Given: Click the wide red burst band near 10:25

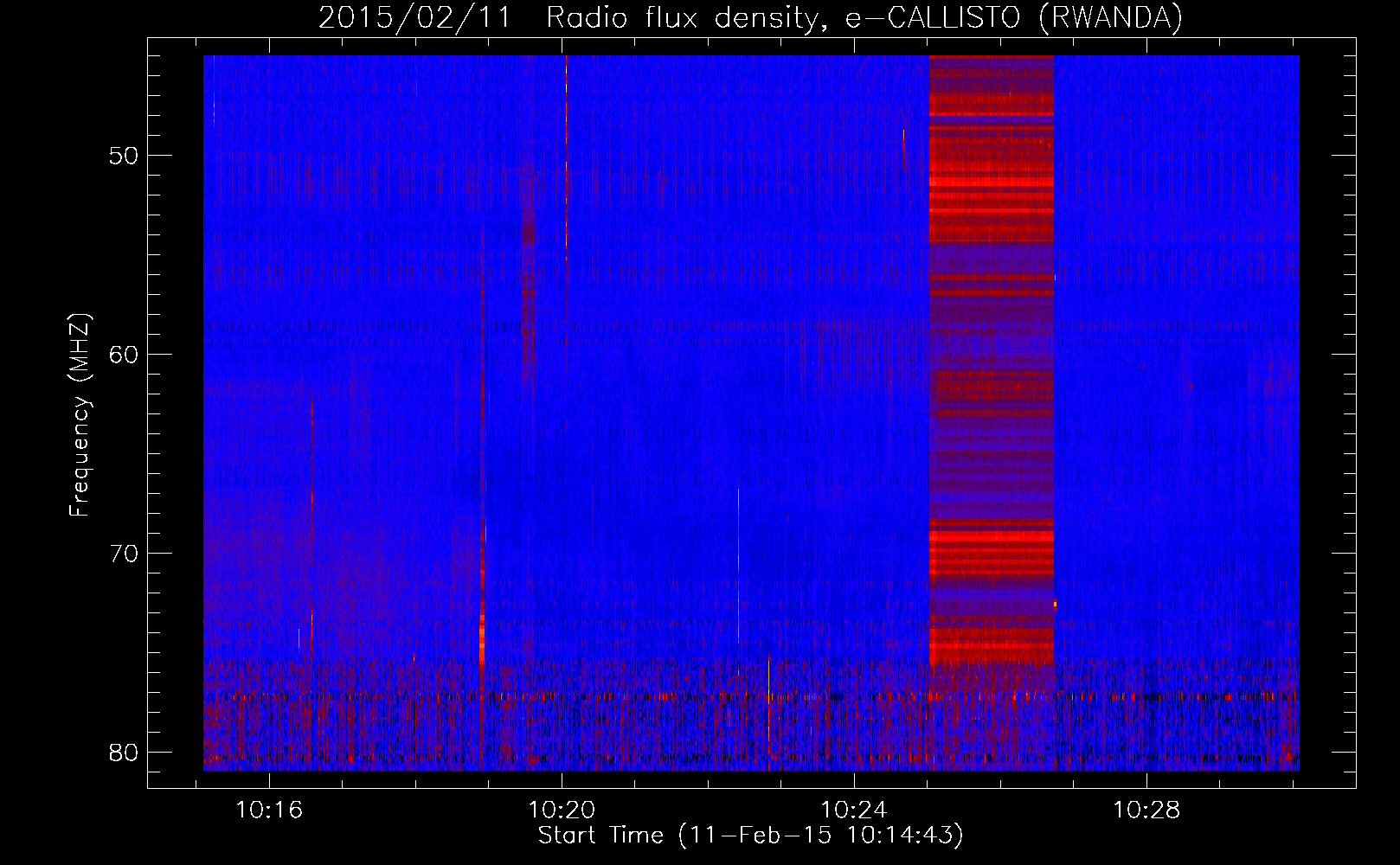Looking at the screenshot, I should tap(992, 361).
